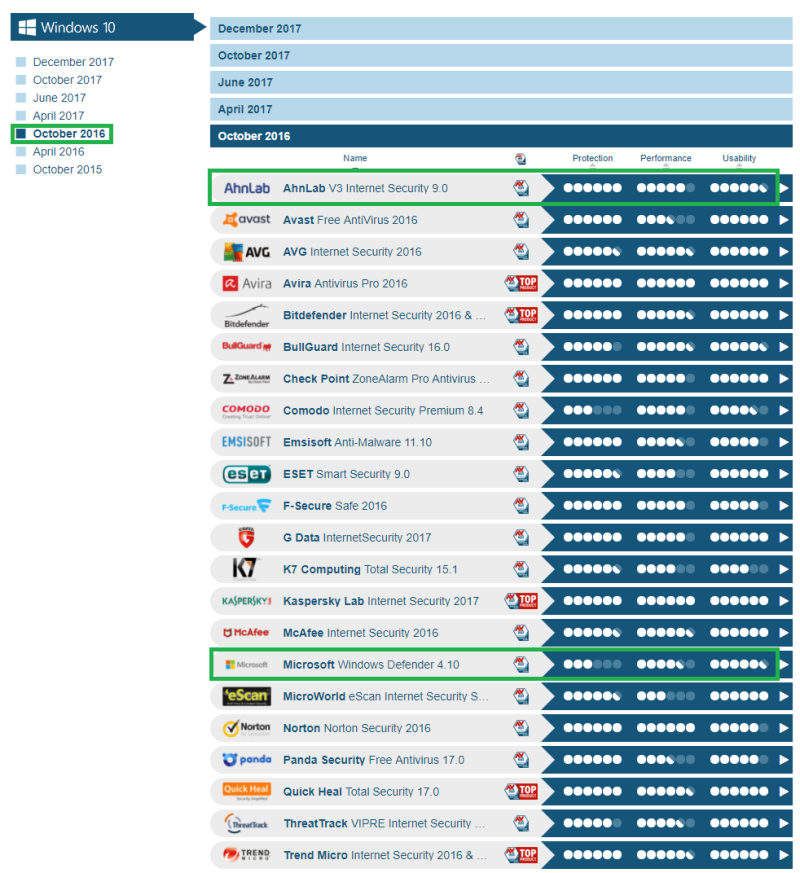Click the ESET logo
The width and height of the screenshot is (800, 873).
[247, 474]
